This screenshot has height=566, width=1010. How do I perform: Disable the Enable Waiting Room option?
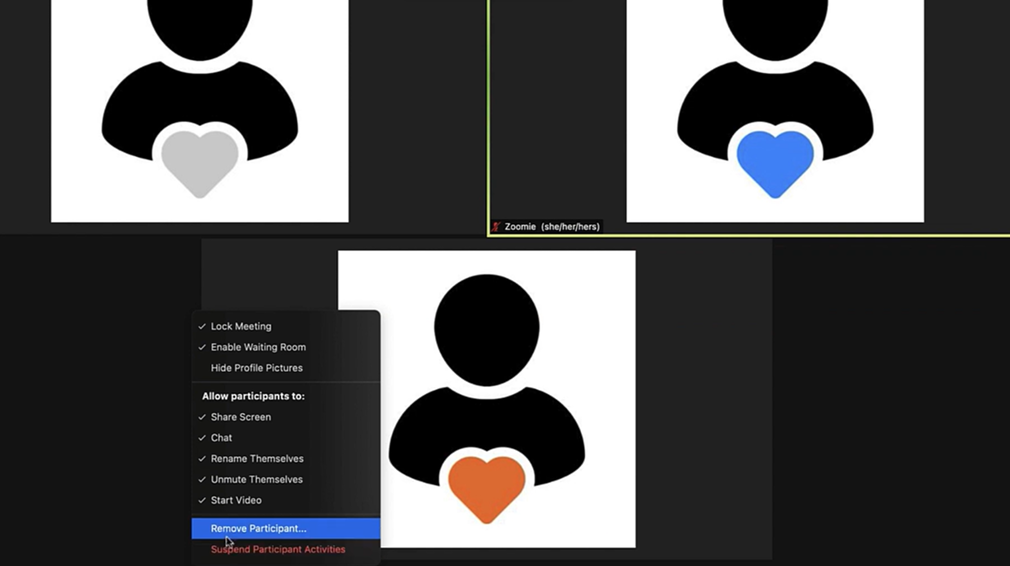pos(258,347)
